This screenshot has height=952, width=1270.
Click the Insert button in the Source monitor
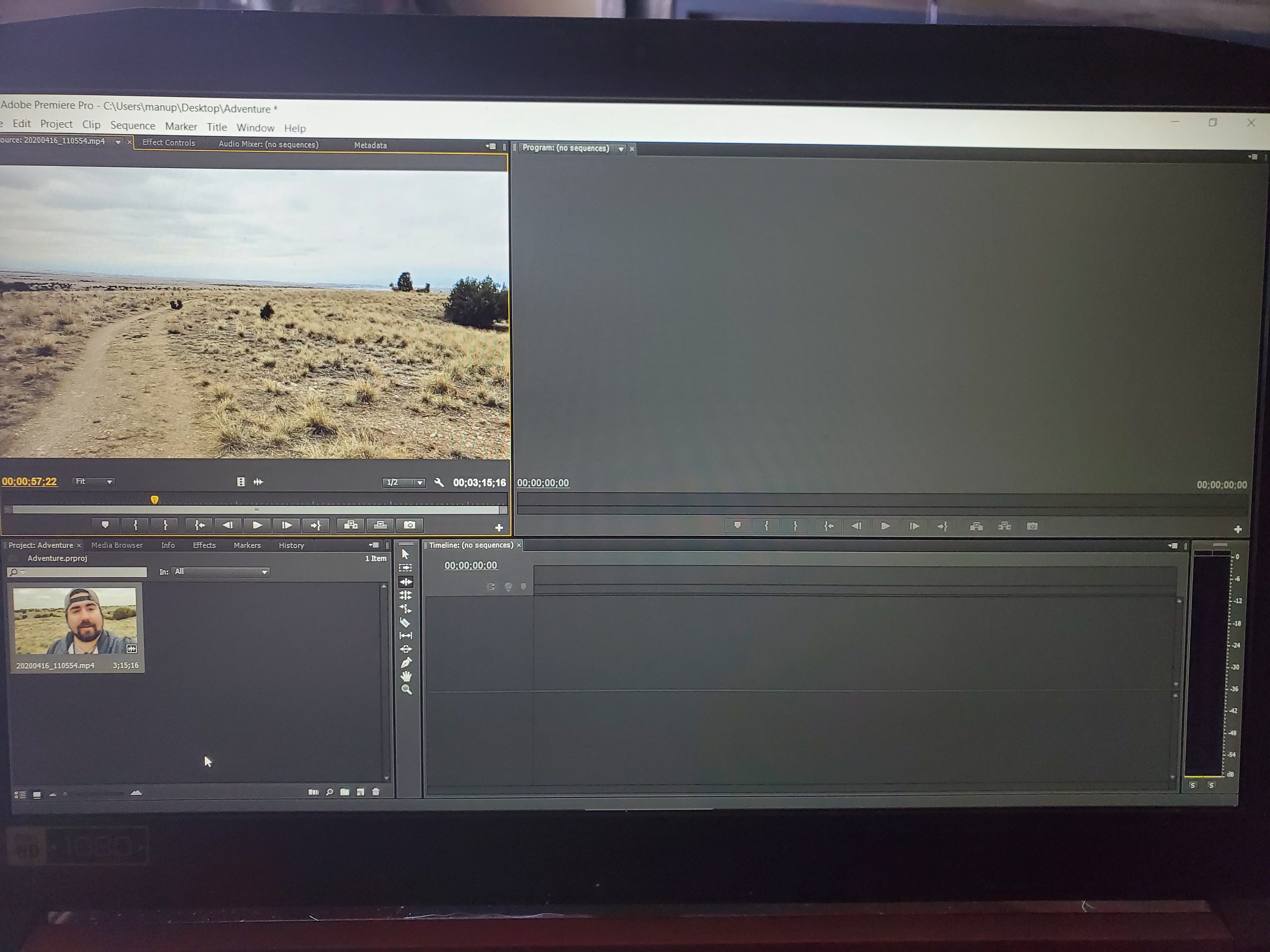[x=351, y=525]
